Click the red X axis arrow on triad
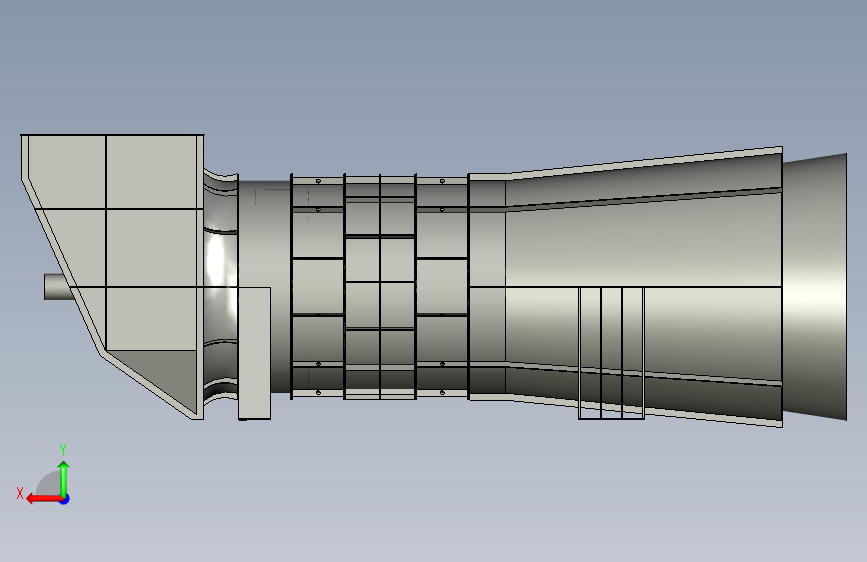867x562 pixels. (44, 499)
